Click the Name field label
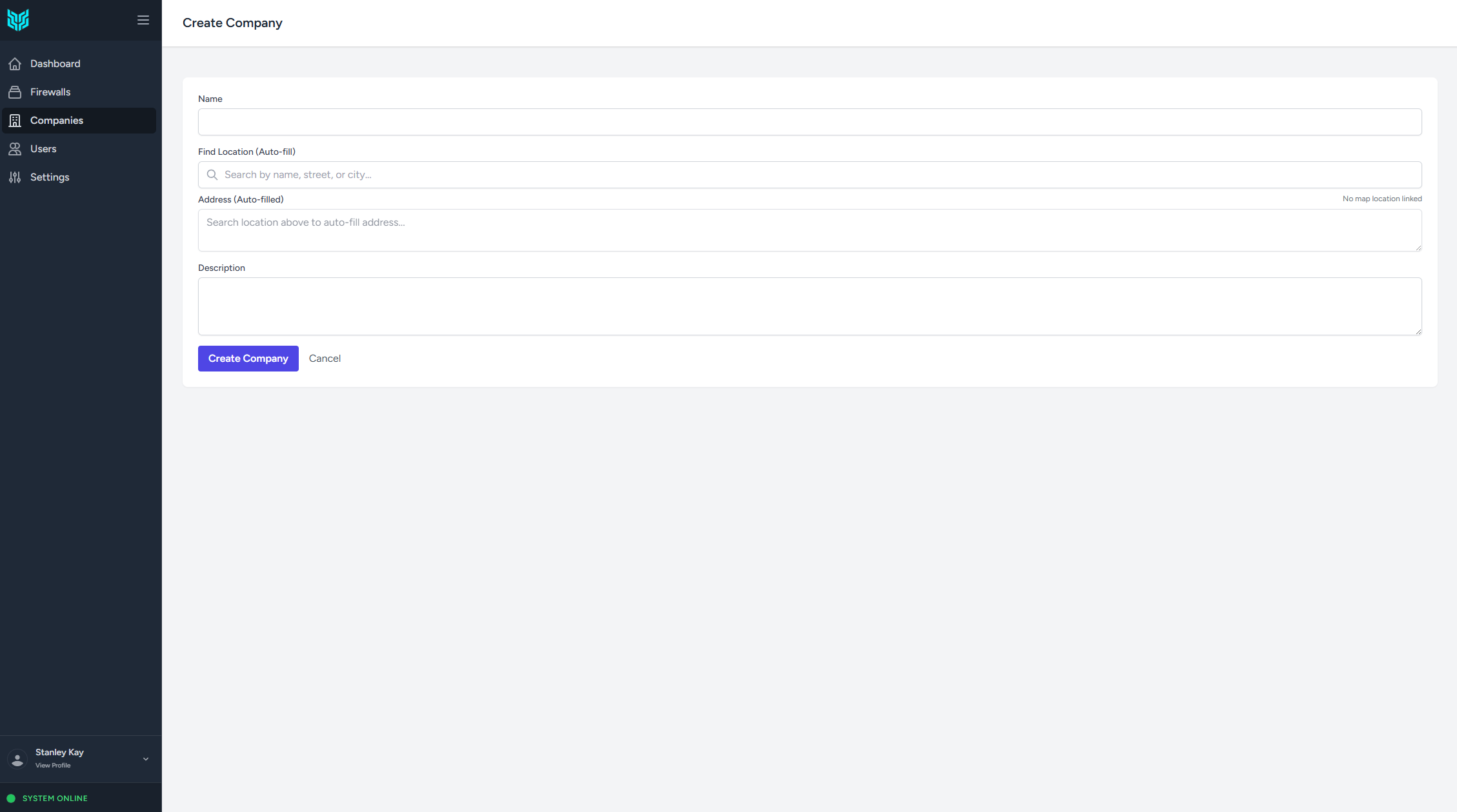Image resolution: width=1457 pixels, height=812 pixels. 210,99
